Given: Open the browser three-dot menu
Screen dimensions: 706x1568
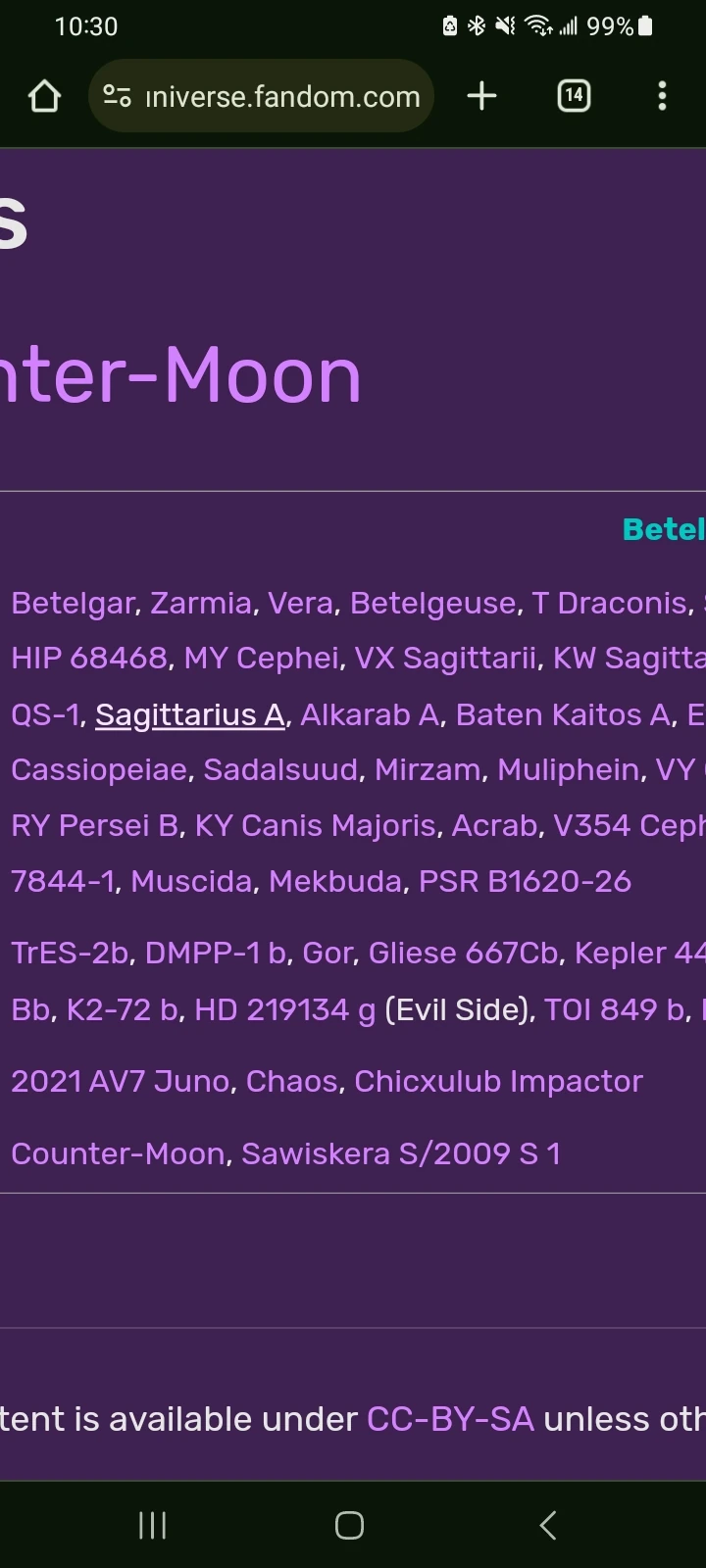Looking at the screenshot, I should tap(662, 96).
